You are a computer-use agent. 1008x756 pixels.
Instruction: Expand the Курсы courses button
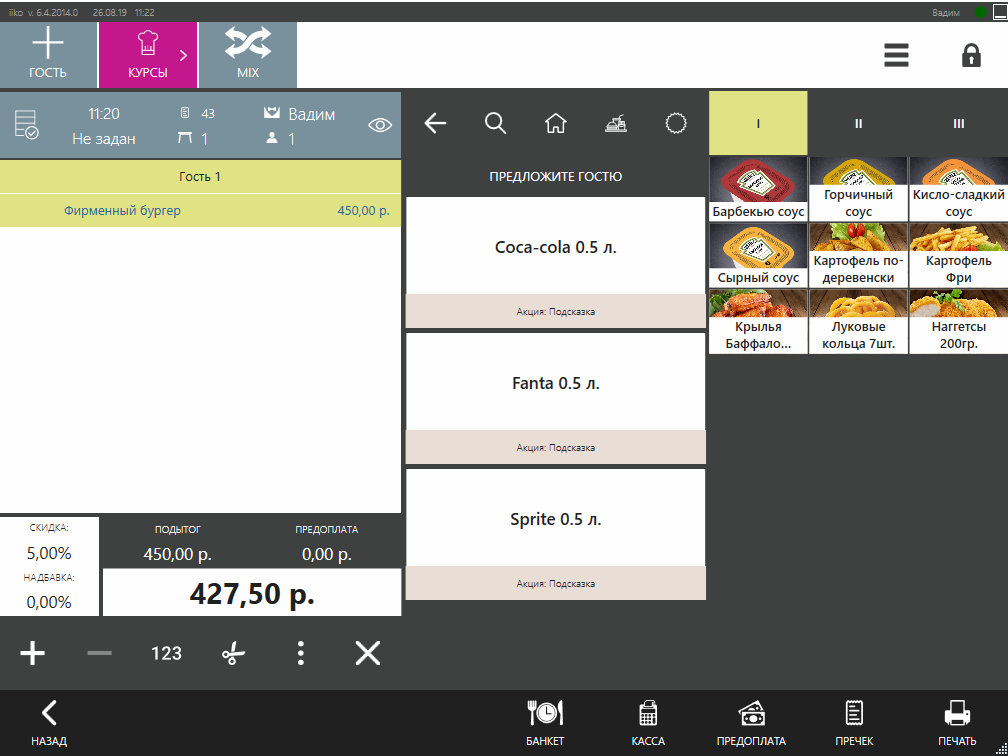148,55
